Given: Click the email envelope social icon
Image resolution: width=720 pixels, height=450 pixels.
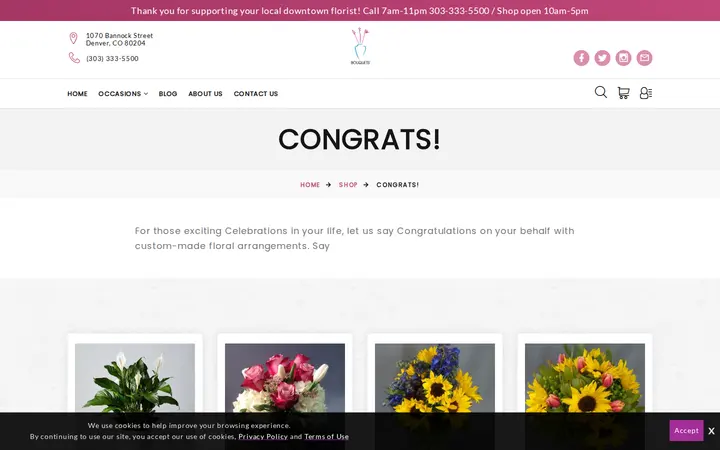Looking at the screenshot, I should (x=644, y=58).
